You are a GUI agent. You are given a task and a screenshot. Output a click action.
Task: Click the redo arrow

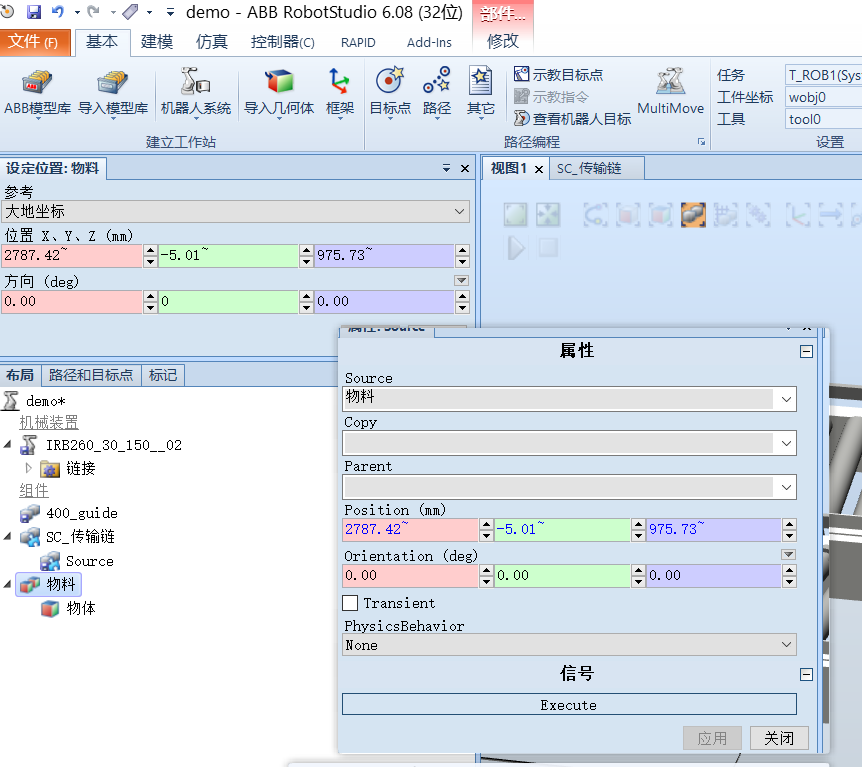(x=94, y=12)
